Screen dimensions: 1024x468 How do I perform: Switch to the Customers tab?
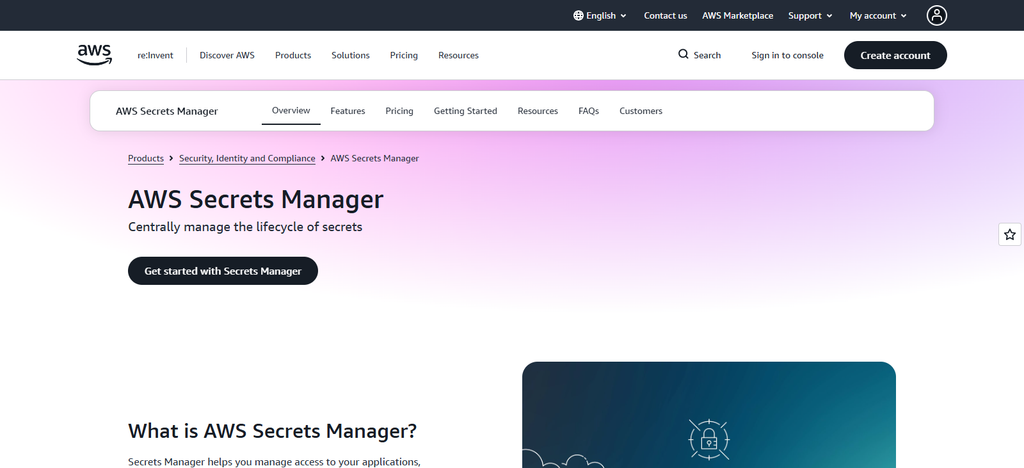pos(641,111)
